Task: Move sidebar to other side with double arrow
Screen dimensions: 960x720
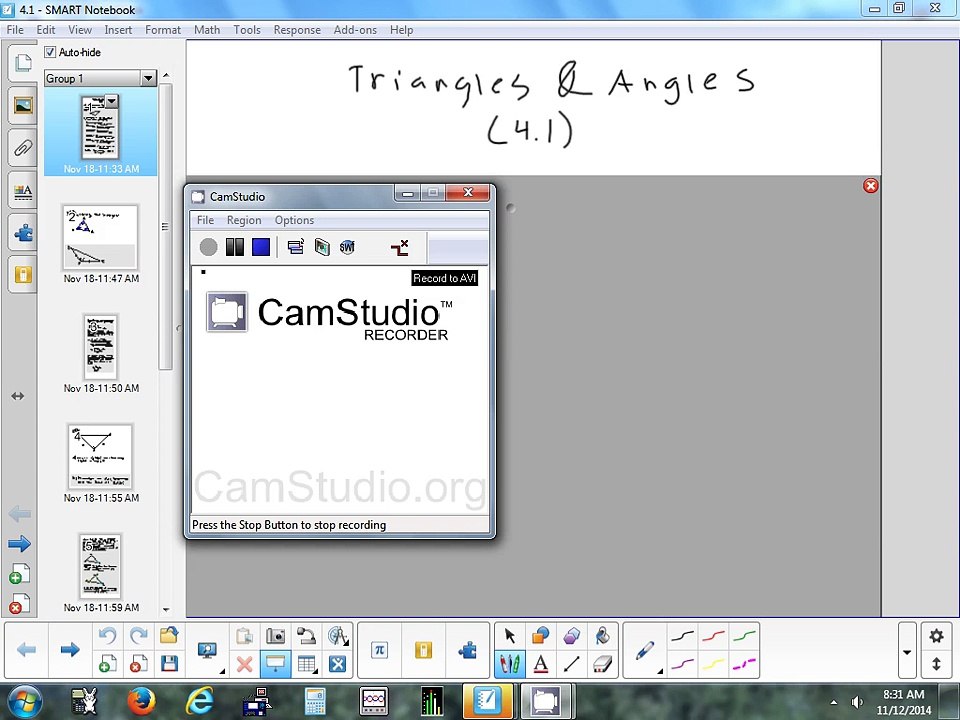Action: [x=18, y=396]
